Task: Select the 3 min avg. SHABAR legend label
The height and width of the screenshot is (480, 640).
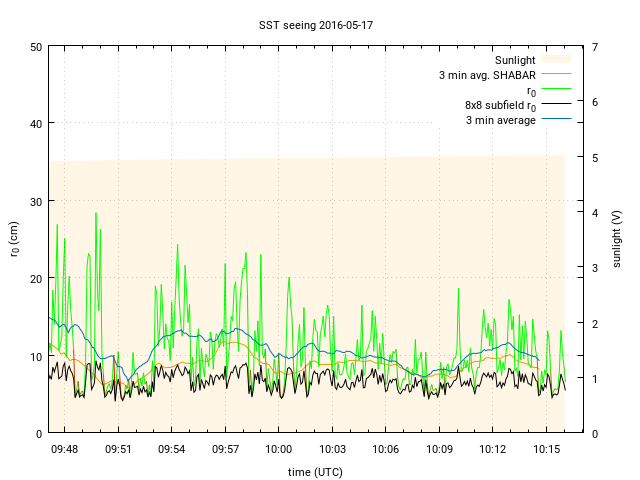Action: (x=487, y=75)
